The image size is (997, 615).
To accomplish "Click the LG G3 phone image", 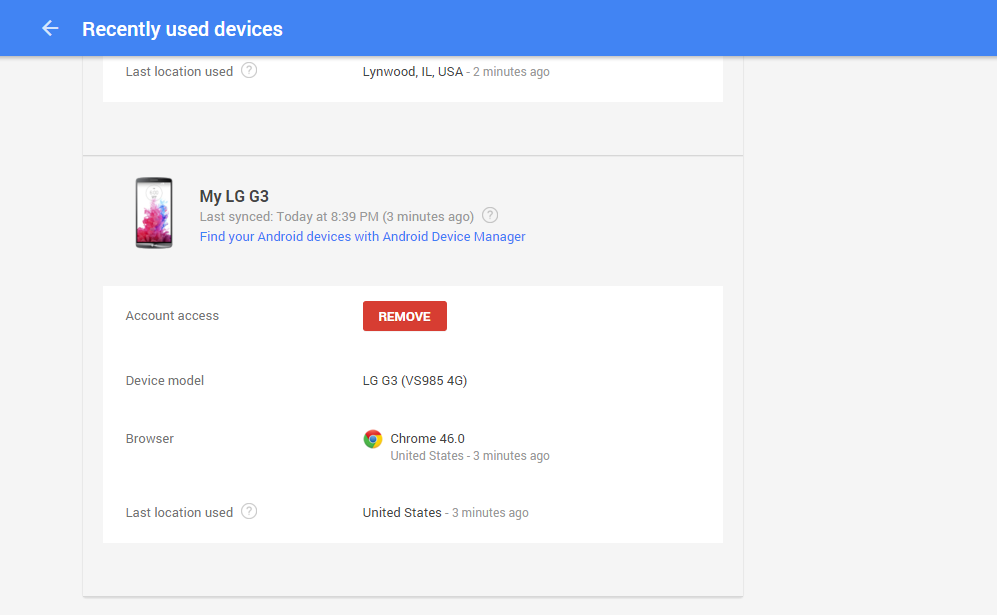I will 154,213.
